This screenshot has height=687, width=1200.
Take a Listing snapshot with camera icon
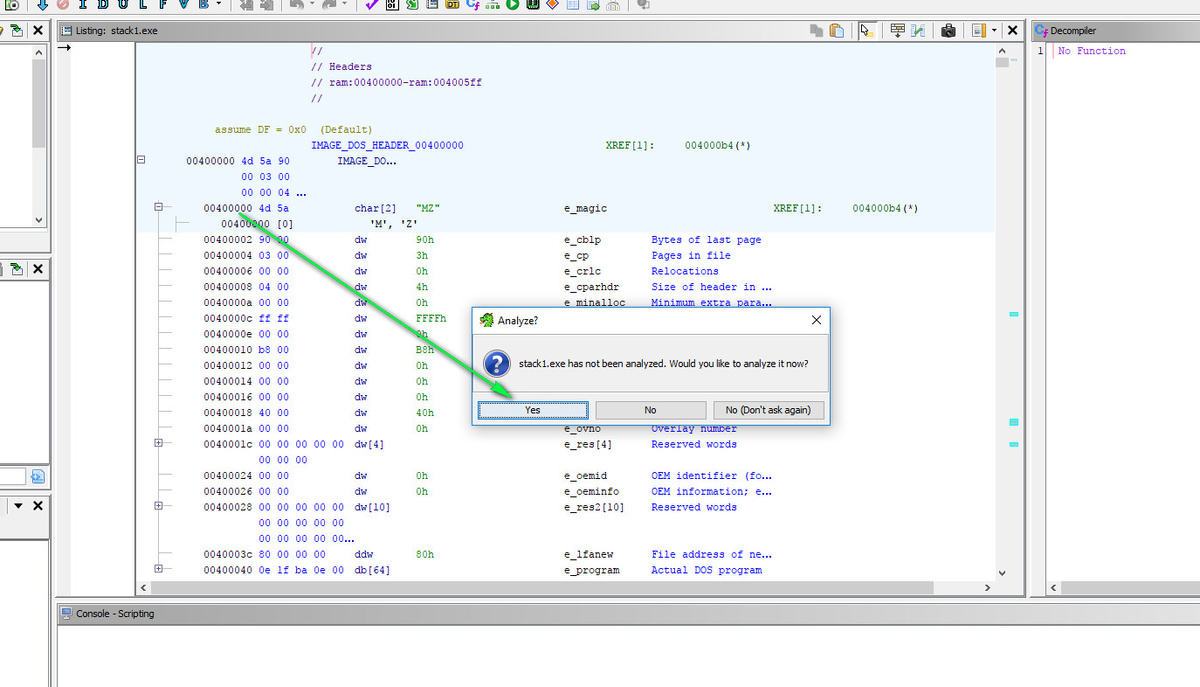[948, 31]
